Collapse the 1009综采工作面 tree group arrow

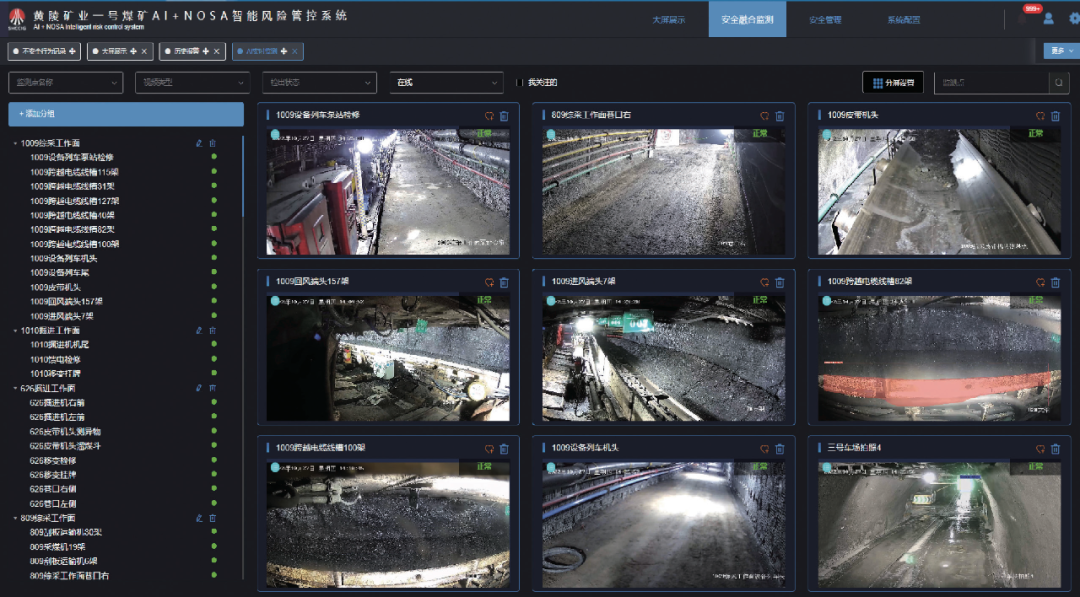point(15,143)
